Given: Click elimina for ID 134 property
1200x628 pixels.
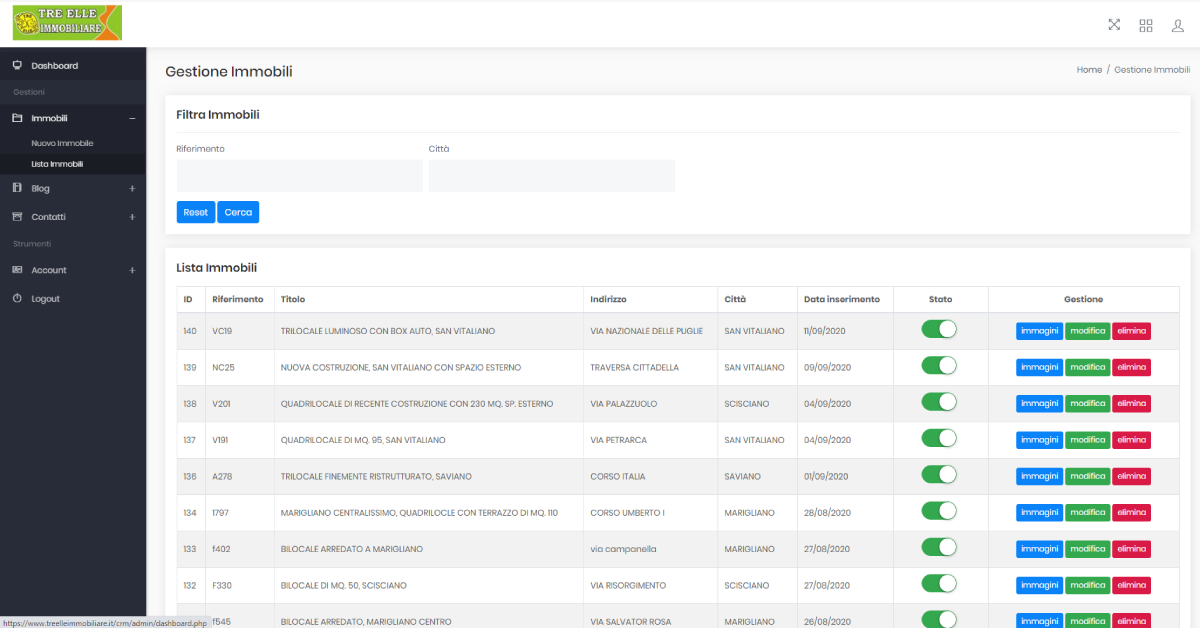Looking at the screenshot, I should click(1131, 512).
